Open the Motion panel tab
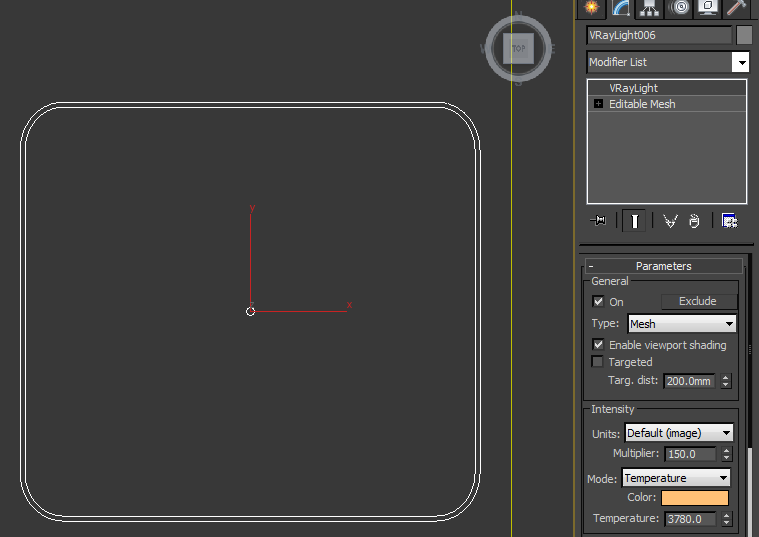The image size is (759, 537). [679, 8]
